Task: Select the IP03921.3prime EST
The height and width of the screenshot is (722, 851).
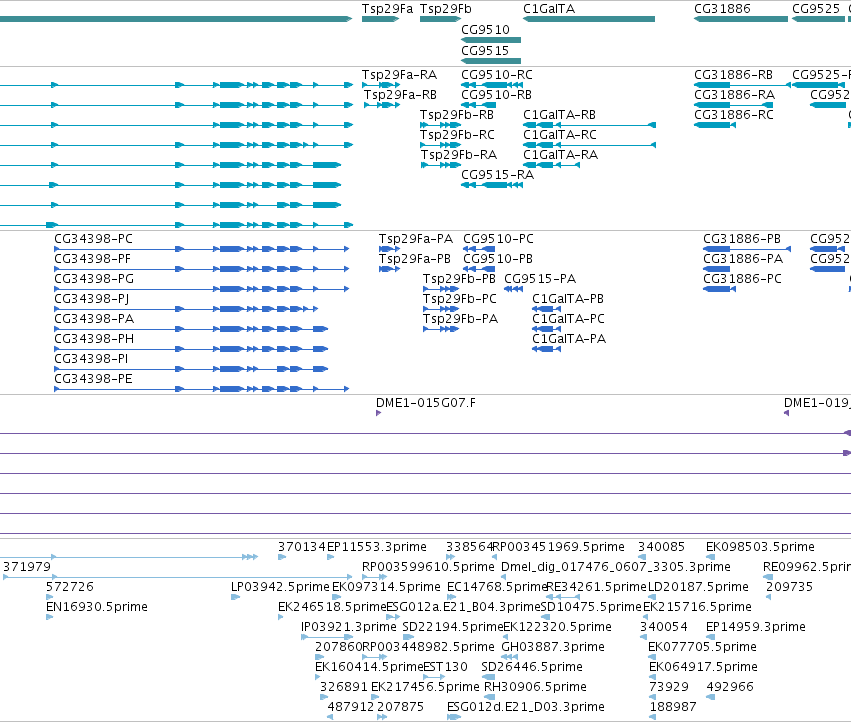Action: (x=327, y=637)
